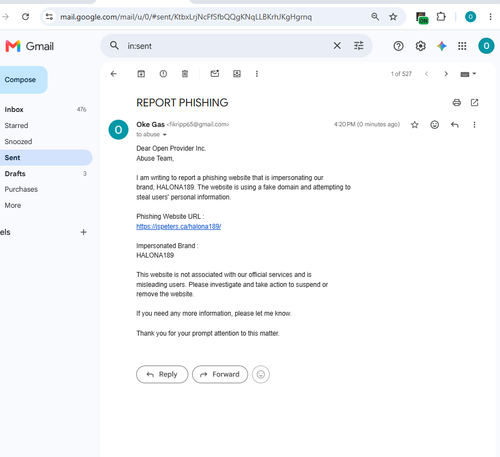Clear the Gmail search with X
The height and width of the screenshot is (457, 500).
tap(337, 46)
